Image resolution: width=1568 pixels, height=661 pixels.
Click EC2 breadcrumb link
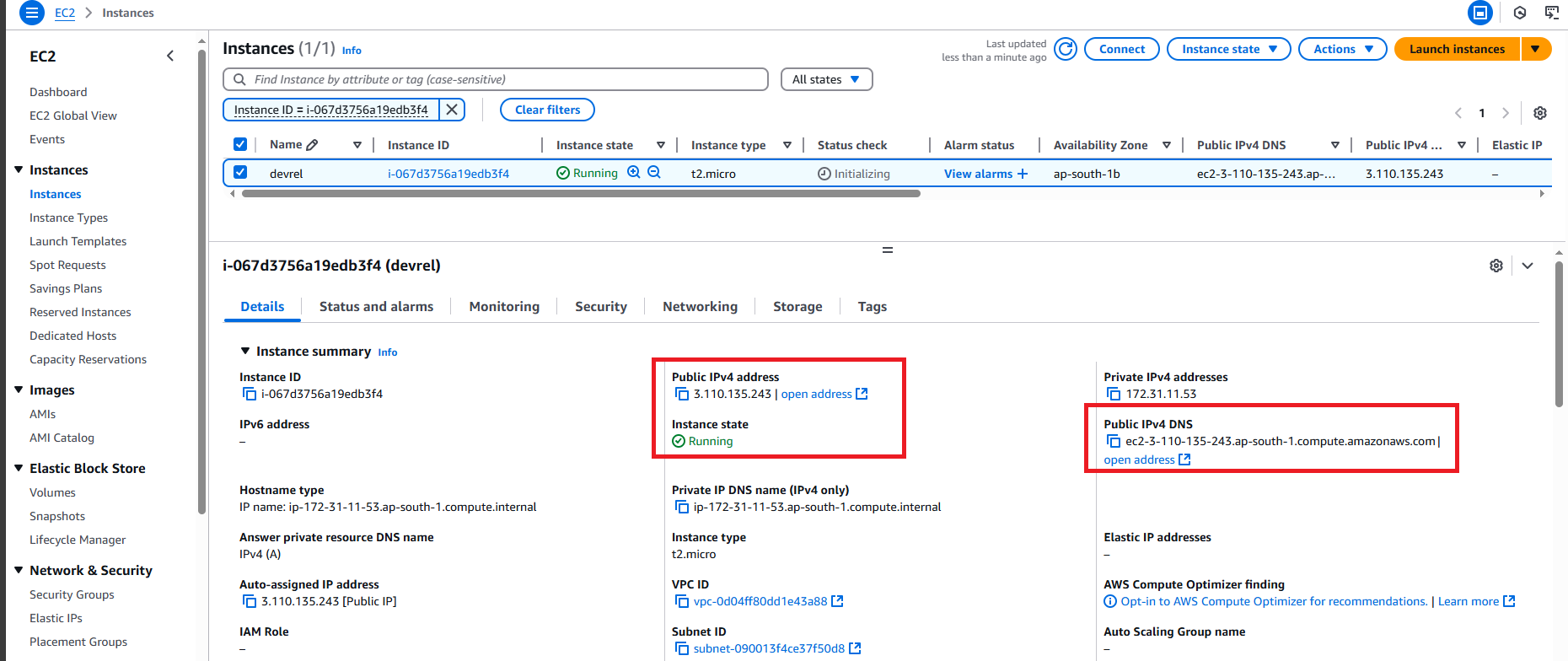tap(65, 13)
